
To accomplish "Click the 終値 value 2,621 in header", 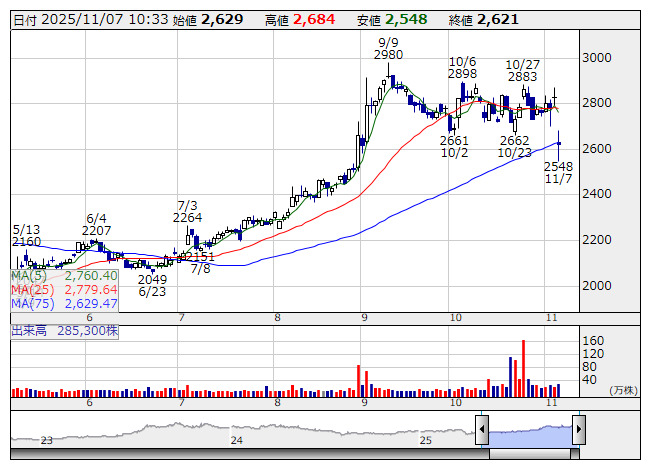I will [497, 20].
